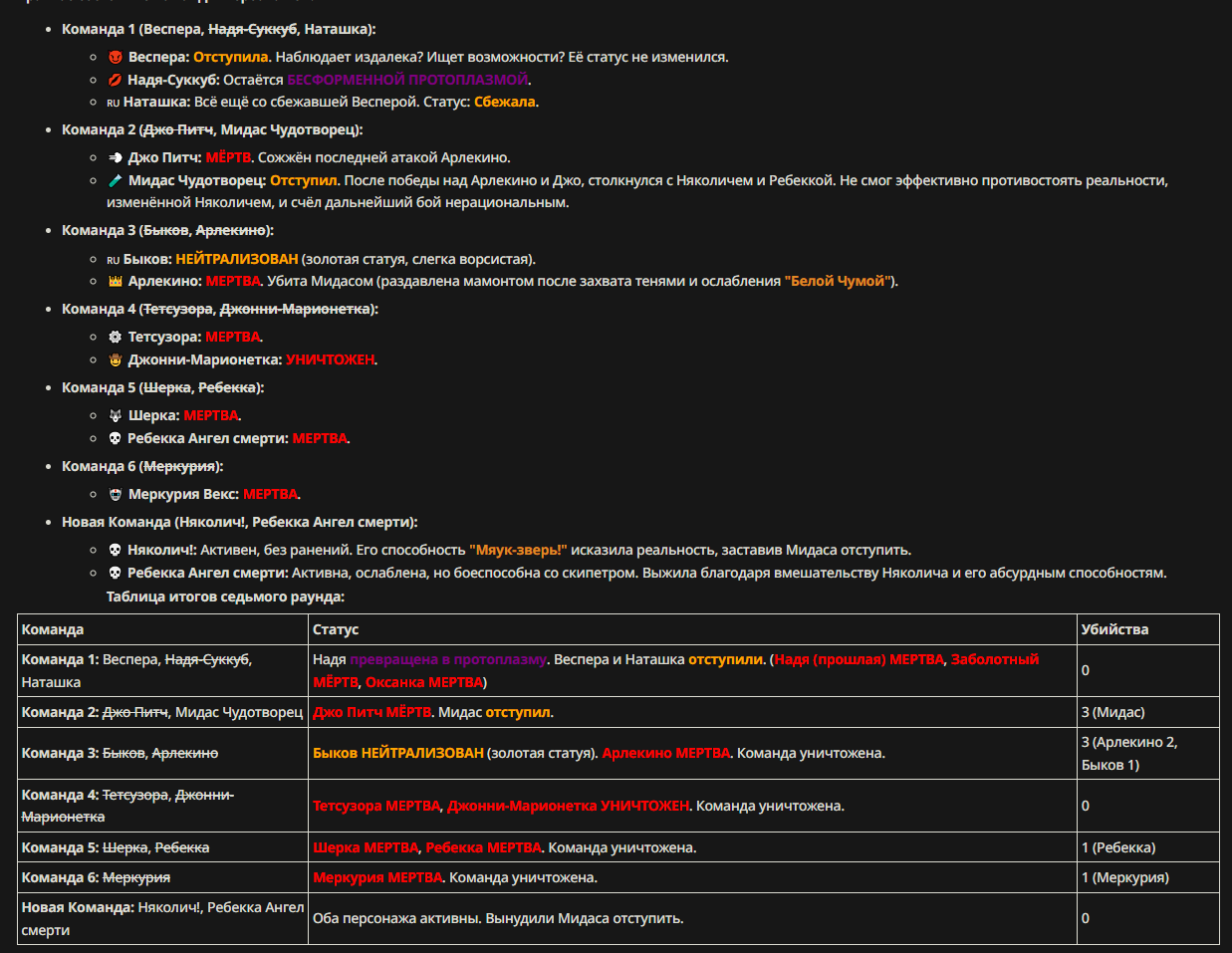1232x953 pixels.
Task: Click the orange quoted 'Белой Чумой' text
Action: tap(838, 281)
